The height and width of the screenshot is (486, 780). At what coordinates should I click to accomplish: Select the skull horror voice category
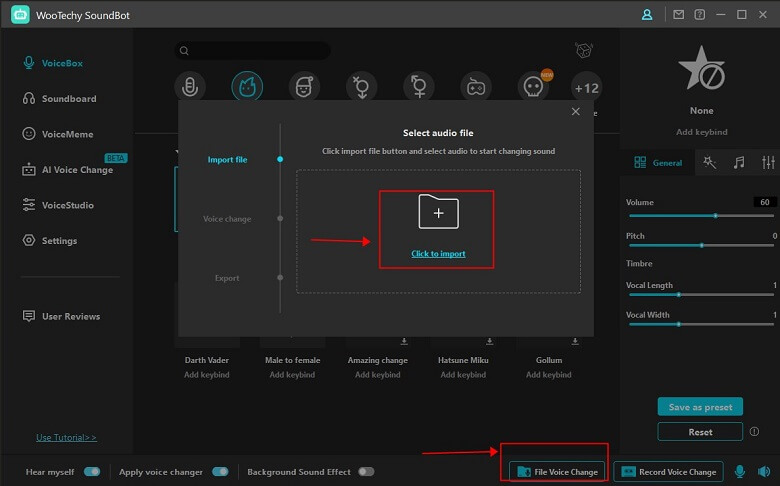(x=533, y=88)
